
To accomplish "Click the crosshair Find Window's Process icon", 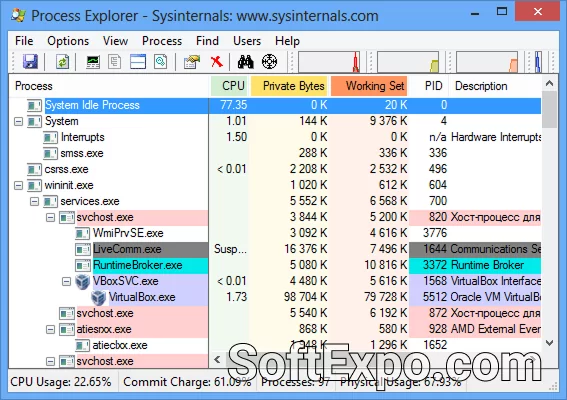I will point(269,61).
